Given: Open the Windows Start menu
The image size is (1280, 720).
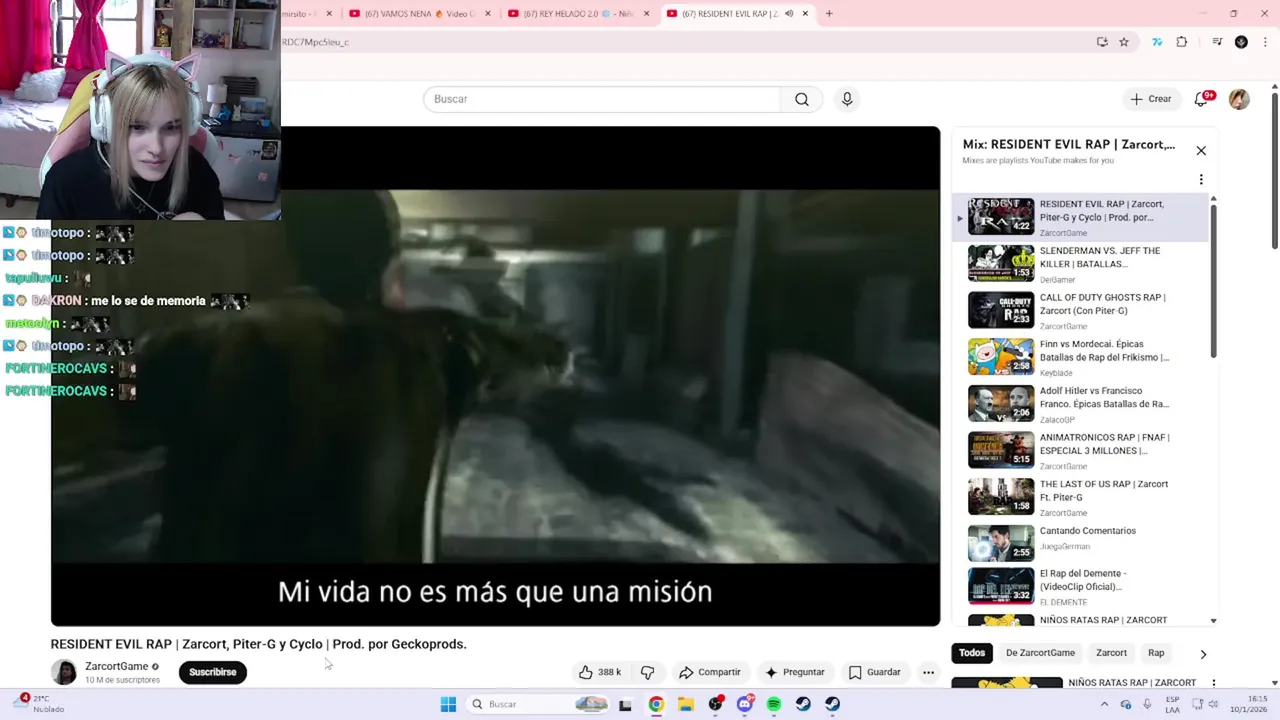Looking at the screenshot, I should 448,704.
